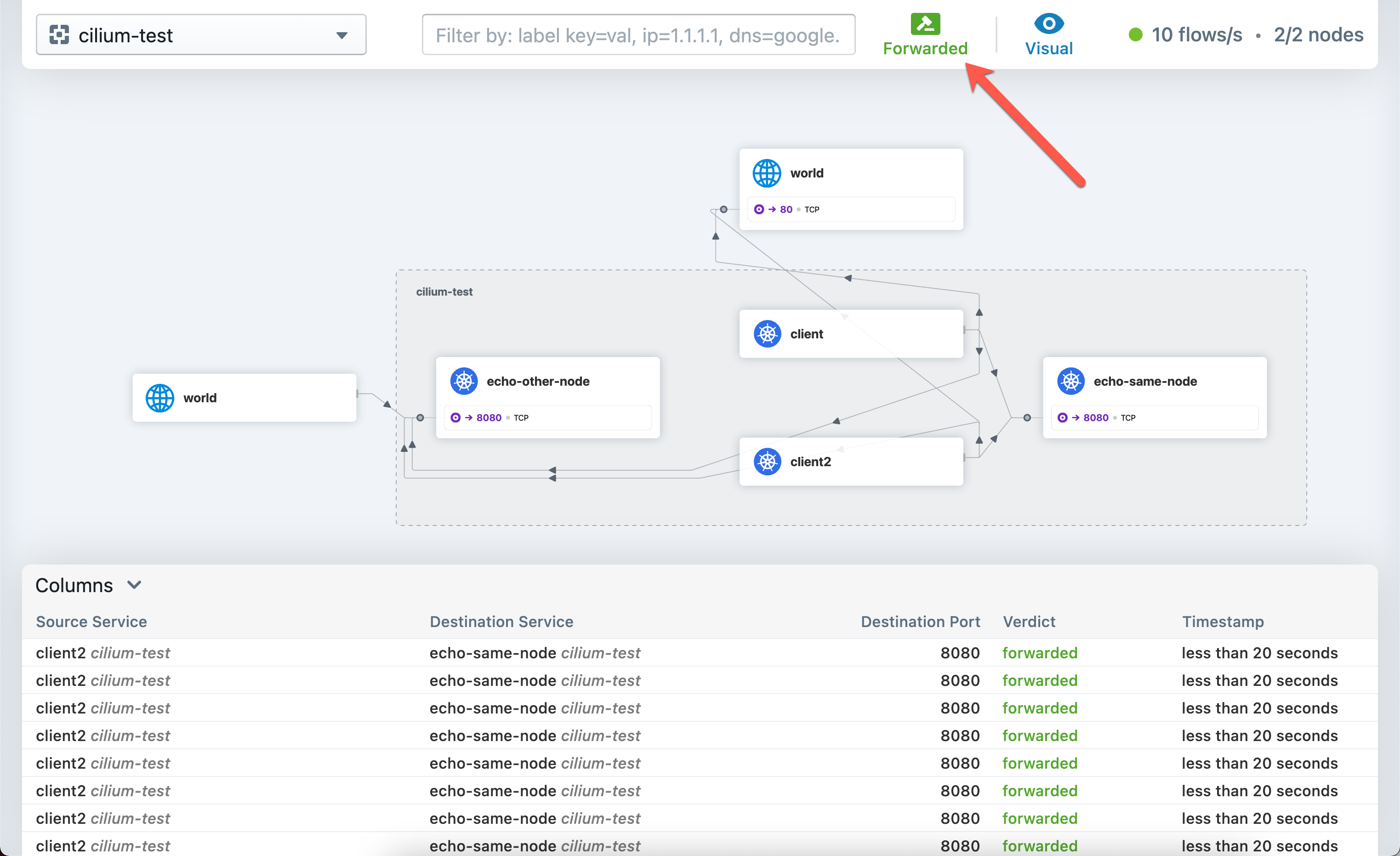Image resolution: width=1400 pixels, height=856 pixels.
Task: Click the top world card's globe icon
Action: point(767,173)
